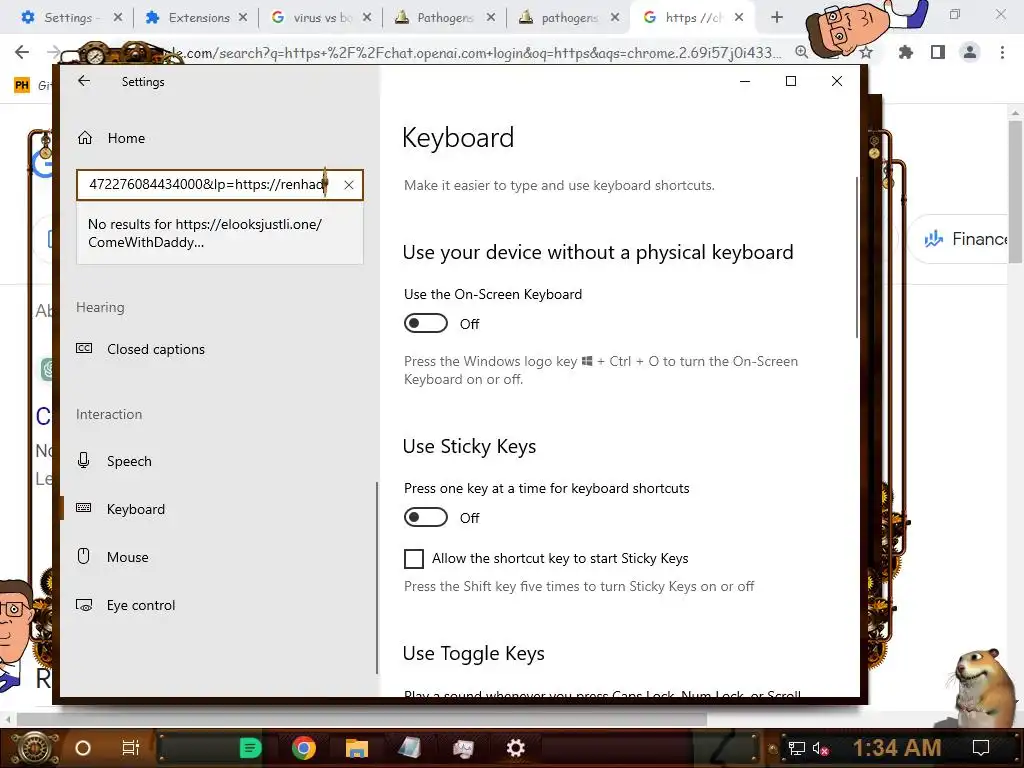Maximize the Settings window
This screenshot has width=1024, height=768.
coord(791,81)
